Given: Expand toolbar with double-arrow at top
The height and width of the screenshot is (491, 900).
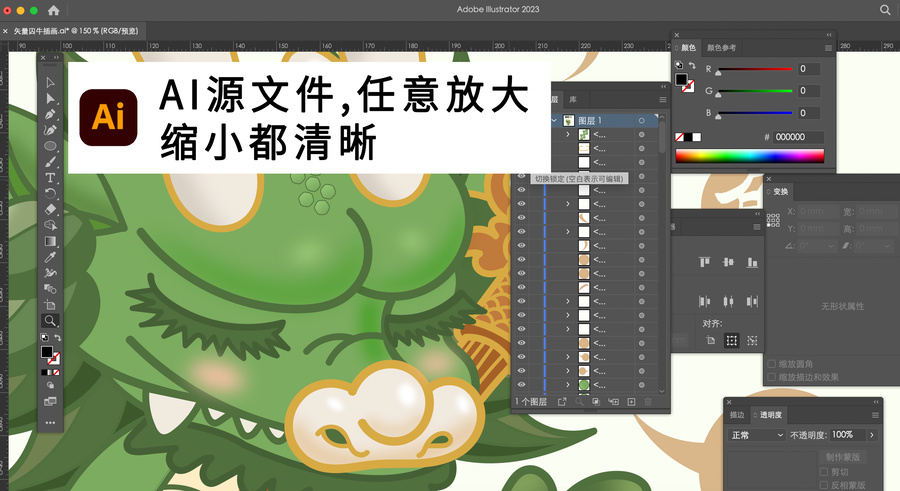Looking at the screenshot, I should click(56, 57).
